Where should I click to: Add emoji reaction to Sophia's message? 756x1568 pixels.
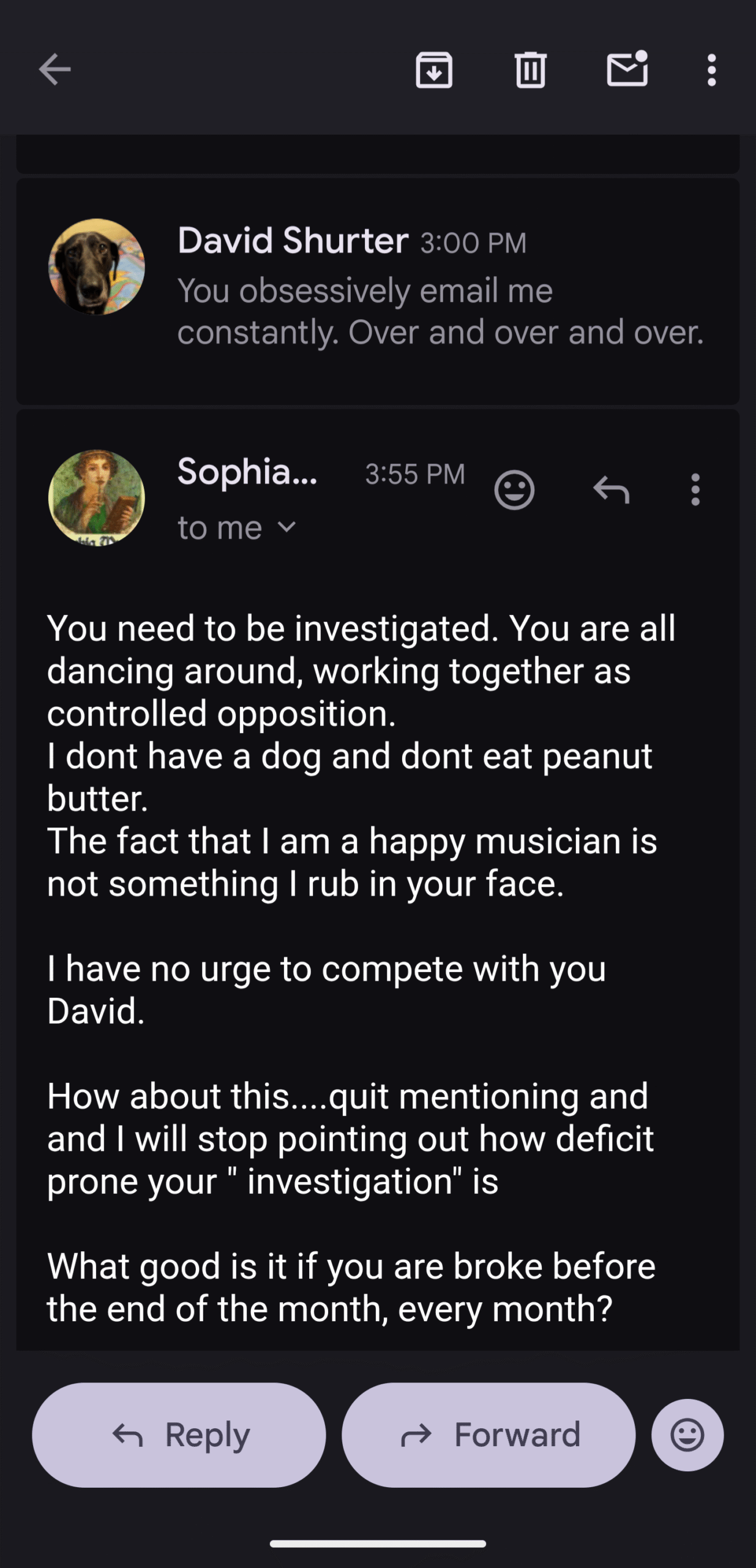(x=514, y=490)
